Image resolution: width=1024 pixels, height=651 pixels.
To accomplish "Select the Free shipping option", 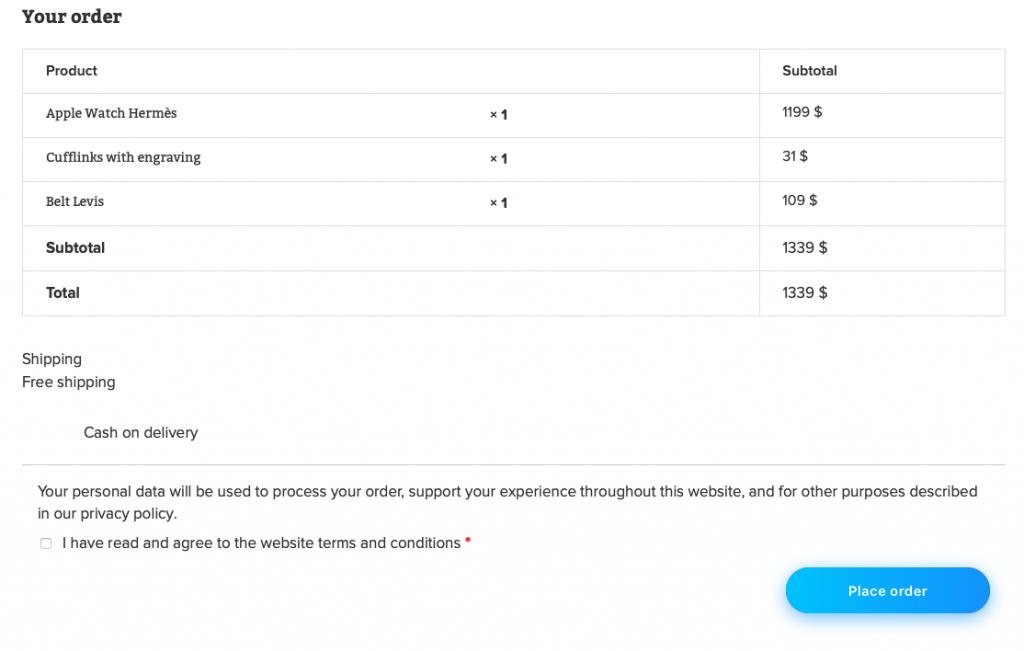I will point(69,382).
